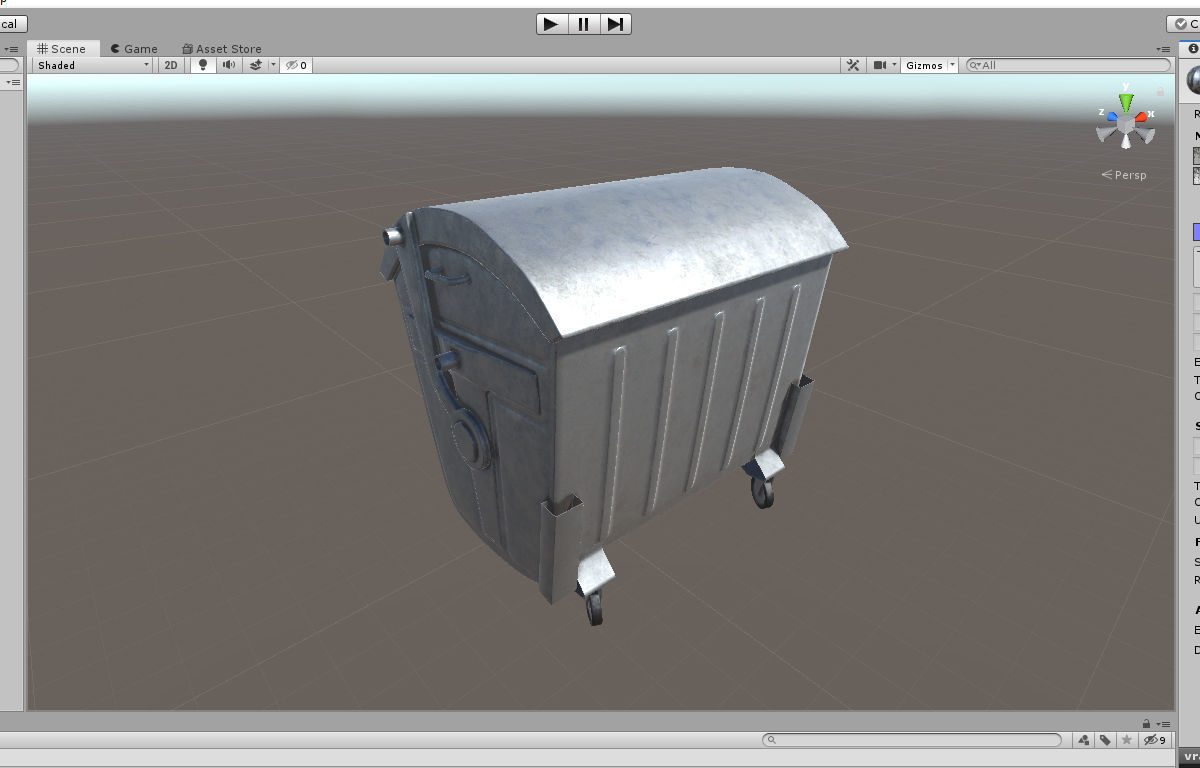Toggle scene audio with the speaker icon

click(x=229, y=65)
